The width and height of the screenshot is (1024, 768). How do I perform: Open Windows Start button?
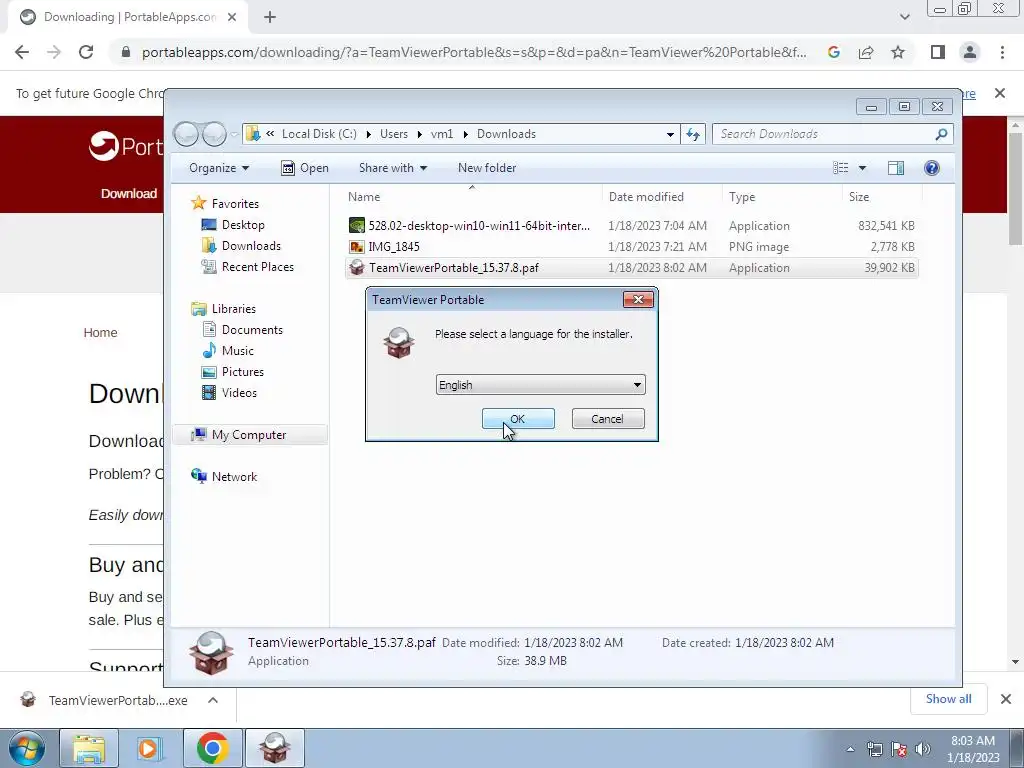coord(27,748)
